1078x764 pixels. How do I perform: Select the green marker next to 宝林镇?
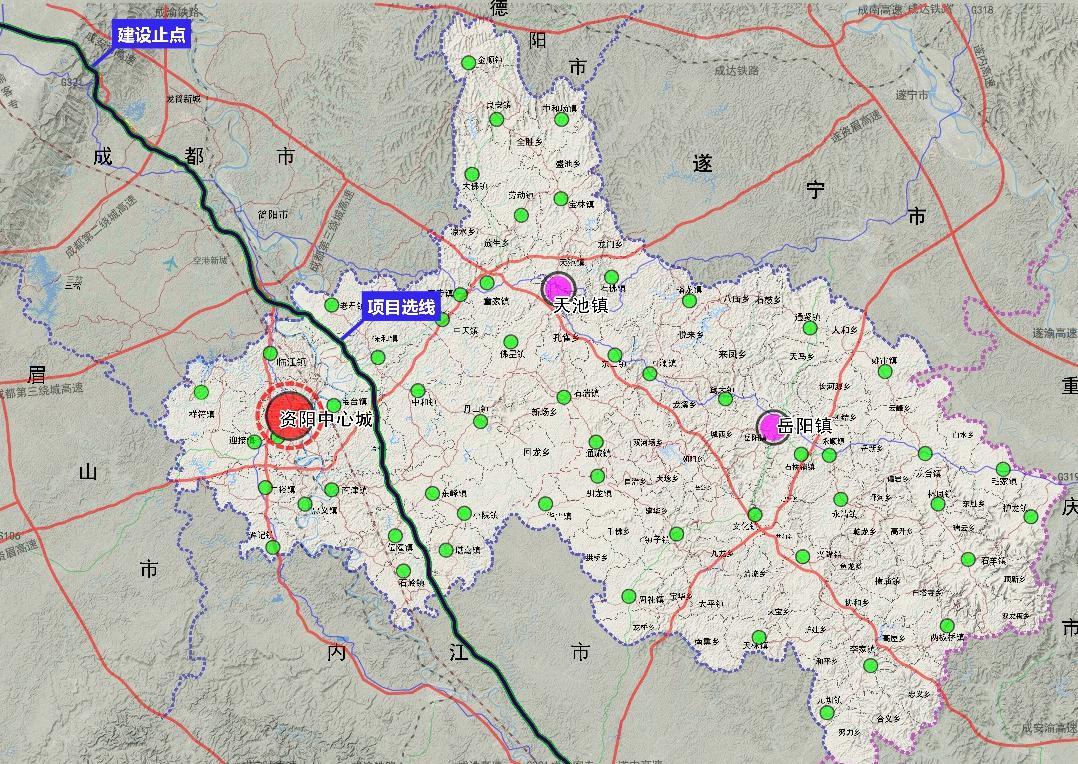click(x=561, y=199)
